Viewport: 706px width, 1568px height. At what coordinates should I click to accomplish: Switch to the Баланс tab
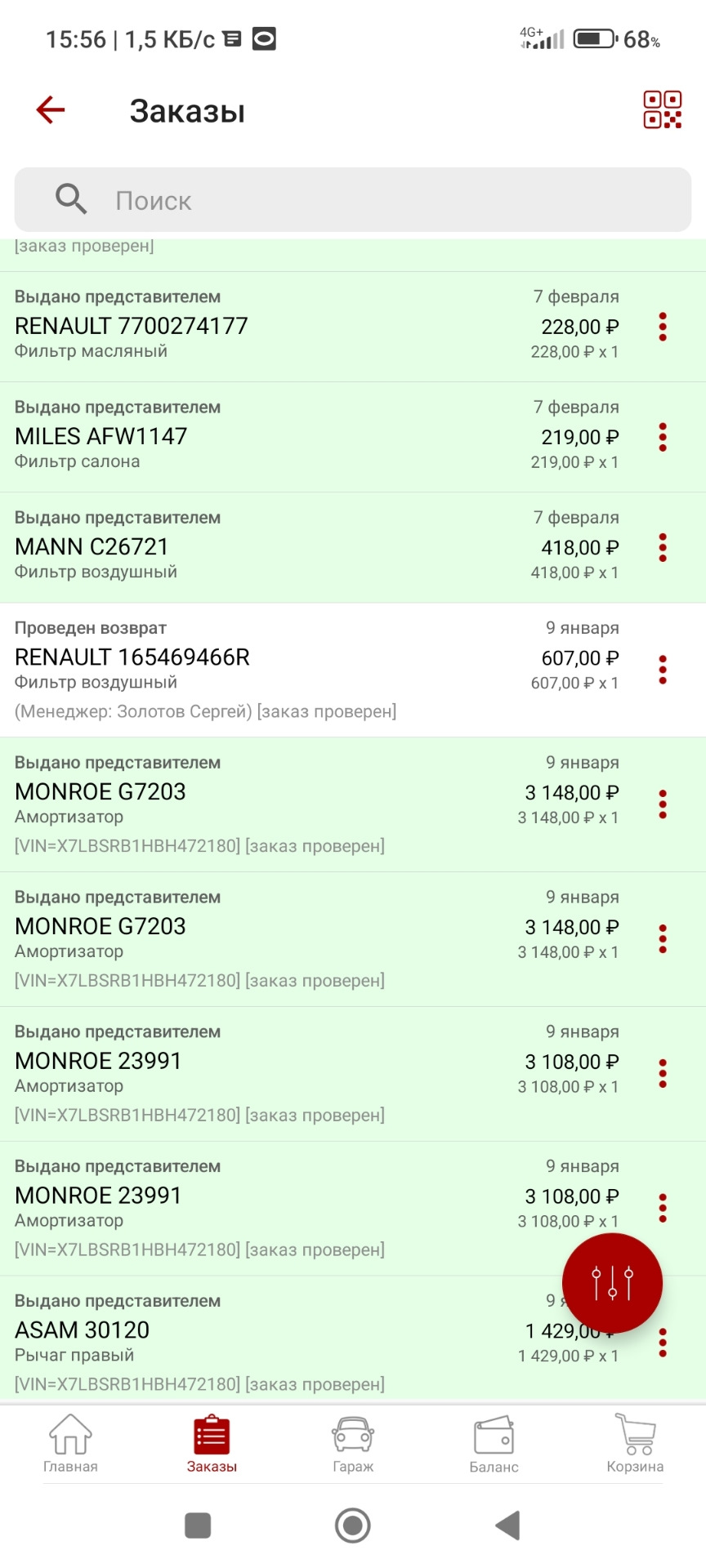coord(494,1444)
